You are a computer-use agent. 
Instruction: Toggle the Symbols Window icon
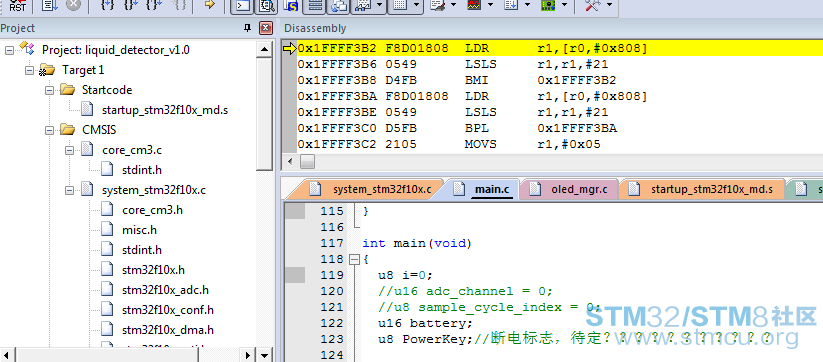pos(291,6)
